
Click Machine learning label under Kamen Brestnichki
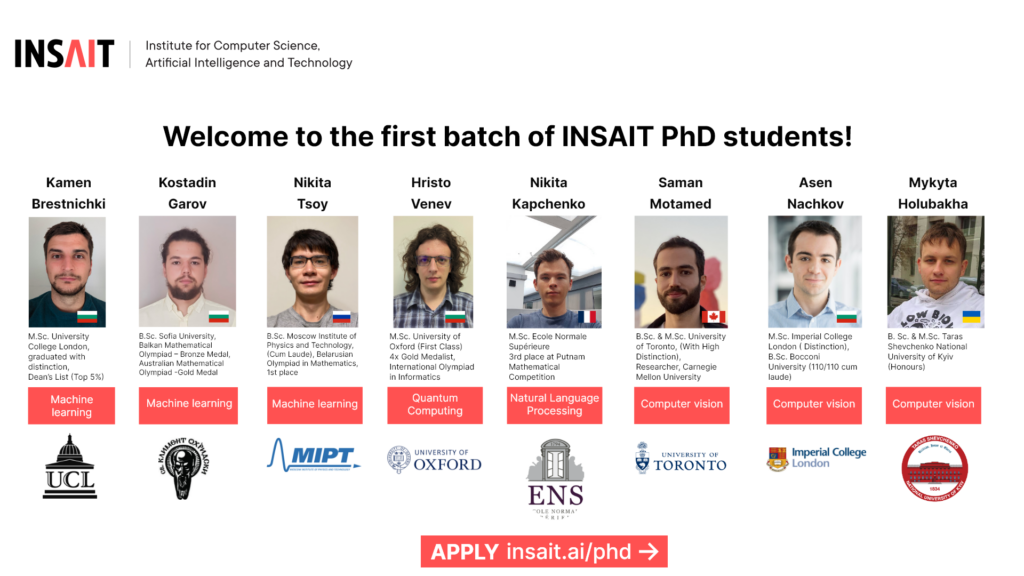(71, 406)
